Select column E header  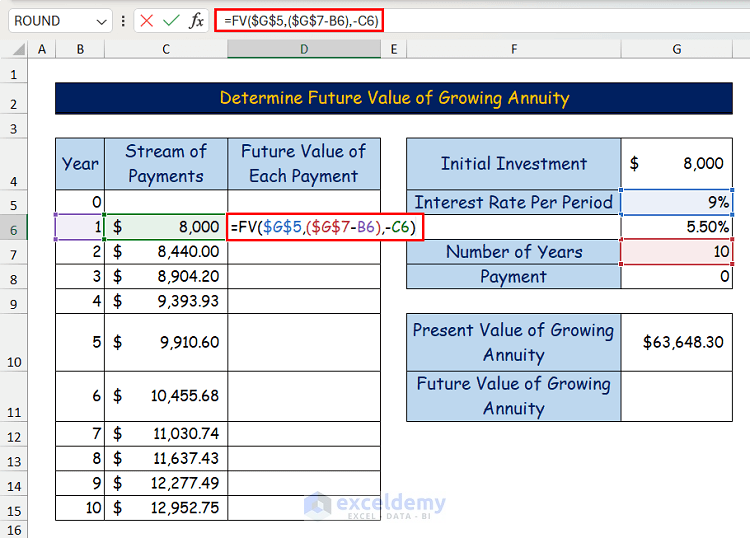(x=394, y=49)
